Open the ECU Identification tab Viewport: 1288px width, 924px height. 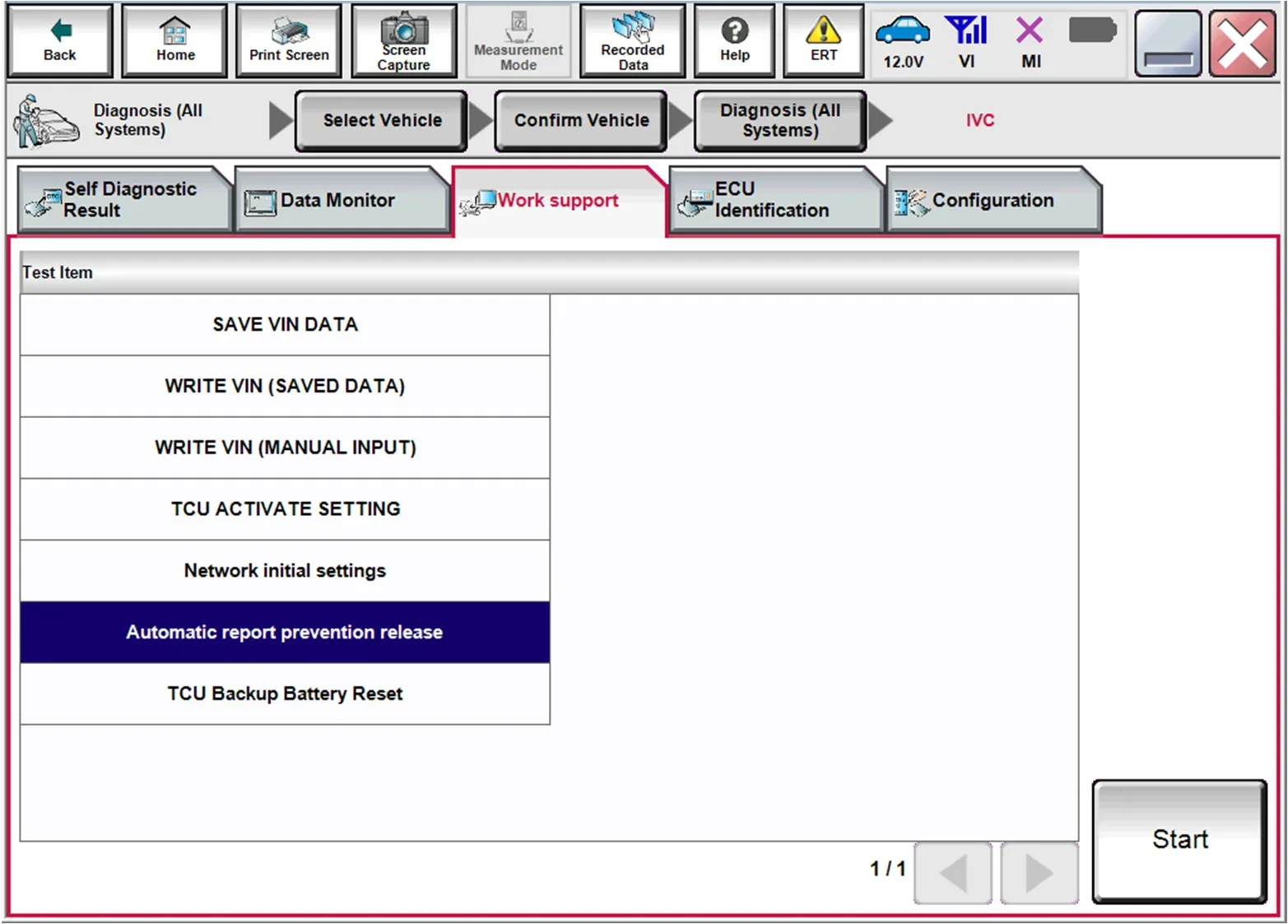[775, 200]
